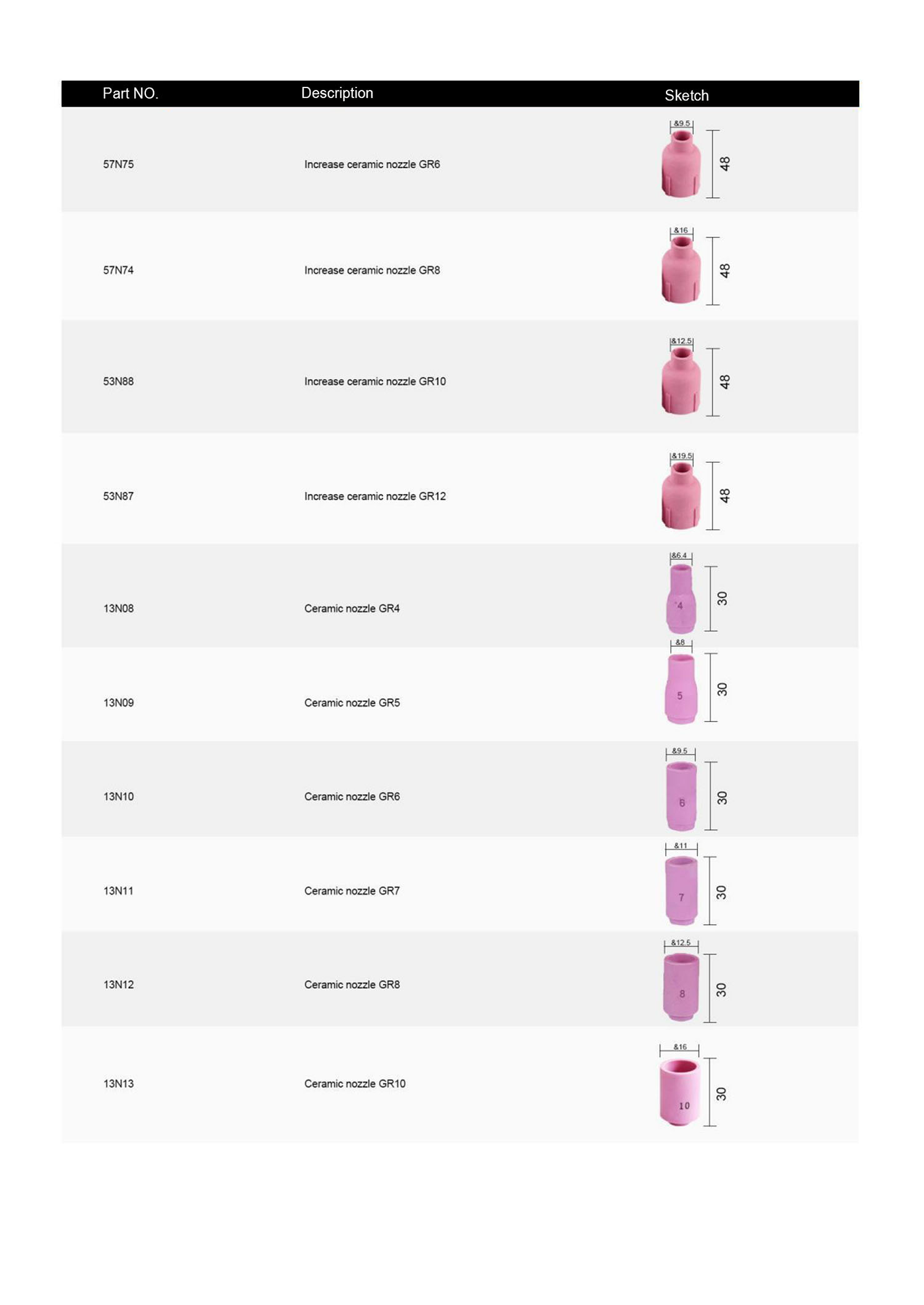Screen dimensions: 924x1305
Task: Click the nozzle image marked 7
Action: point(681,890)
